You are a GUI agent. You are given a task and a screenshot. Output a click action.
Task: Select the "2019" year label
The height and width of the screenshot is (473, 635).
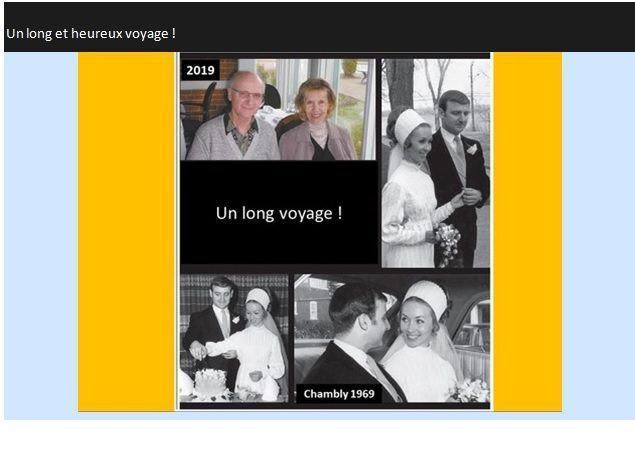[x=200, y=71]
